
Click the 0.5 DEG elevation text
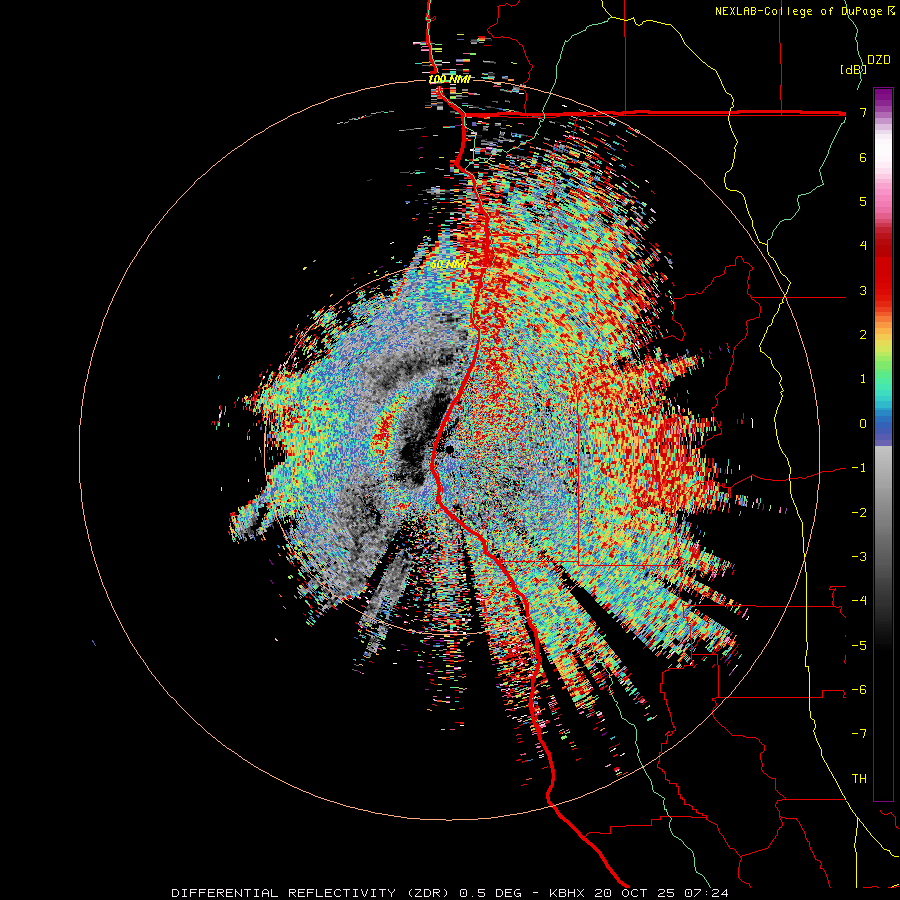click(491, 893)
